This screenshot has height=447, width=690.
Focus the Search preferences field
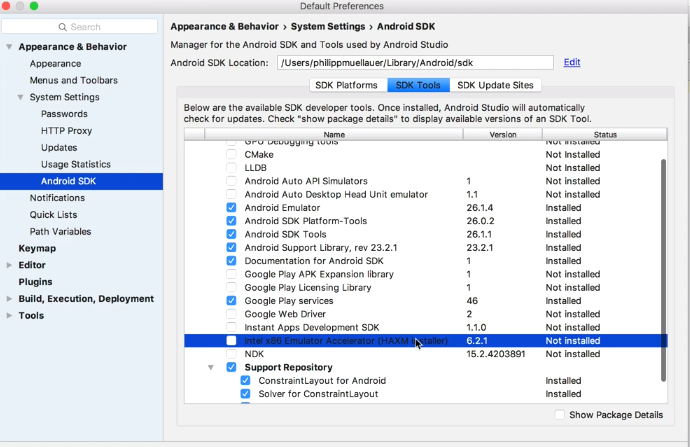[80, 27]
